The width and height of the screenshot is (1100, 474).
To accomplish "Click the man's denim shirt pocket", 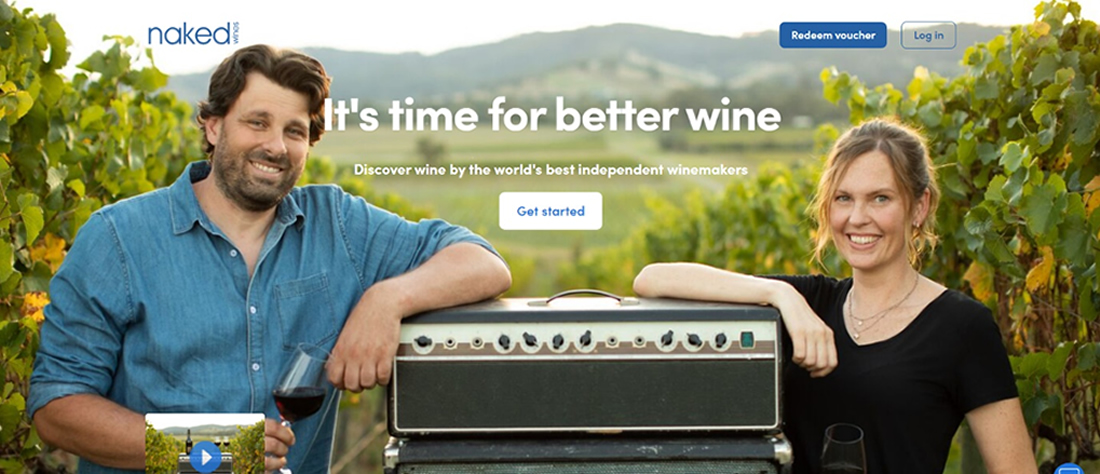I will coord(303,309).
